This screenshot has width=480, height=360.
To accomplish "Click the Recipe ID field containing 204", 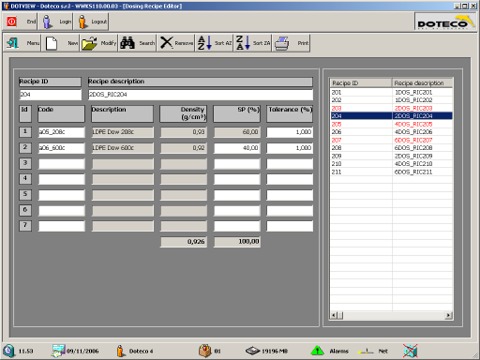I will [x=50, y=94].
